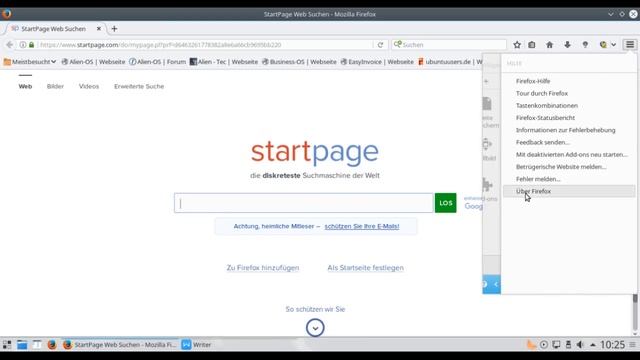Go to the Firefox home page icon
The height and width of the screenshot is (360, 640).
(549, 44)
